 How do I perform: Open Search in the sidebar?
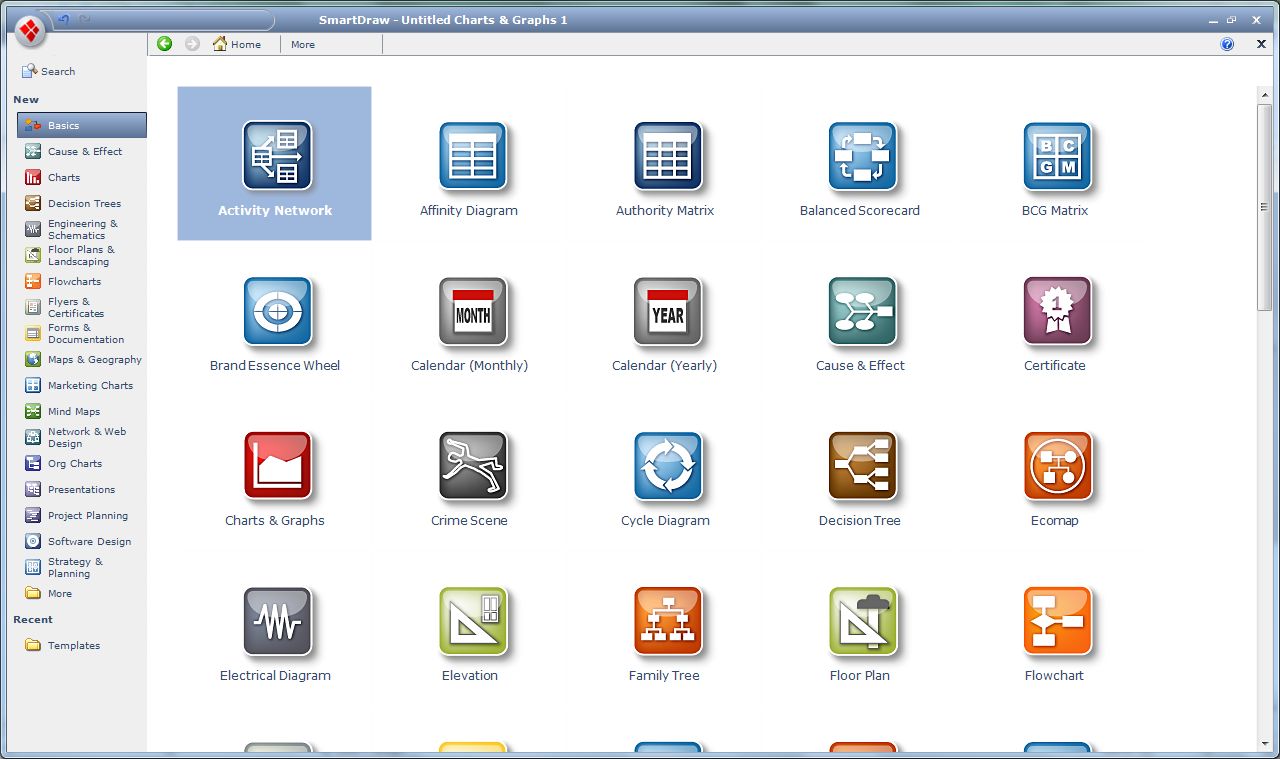pos(49,71)
